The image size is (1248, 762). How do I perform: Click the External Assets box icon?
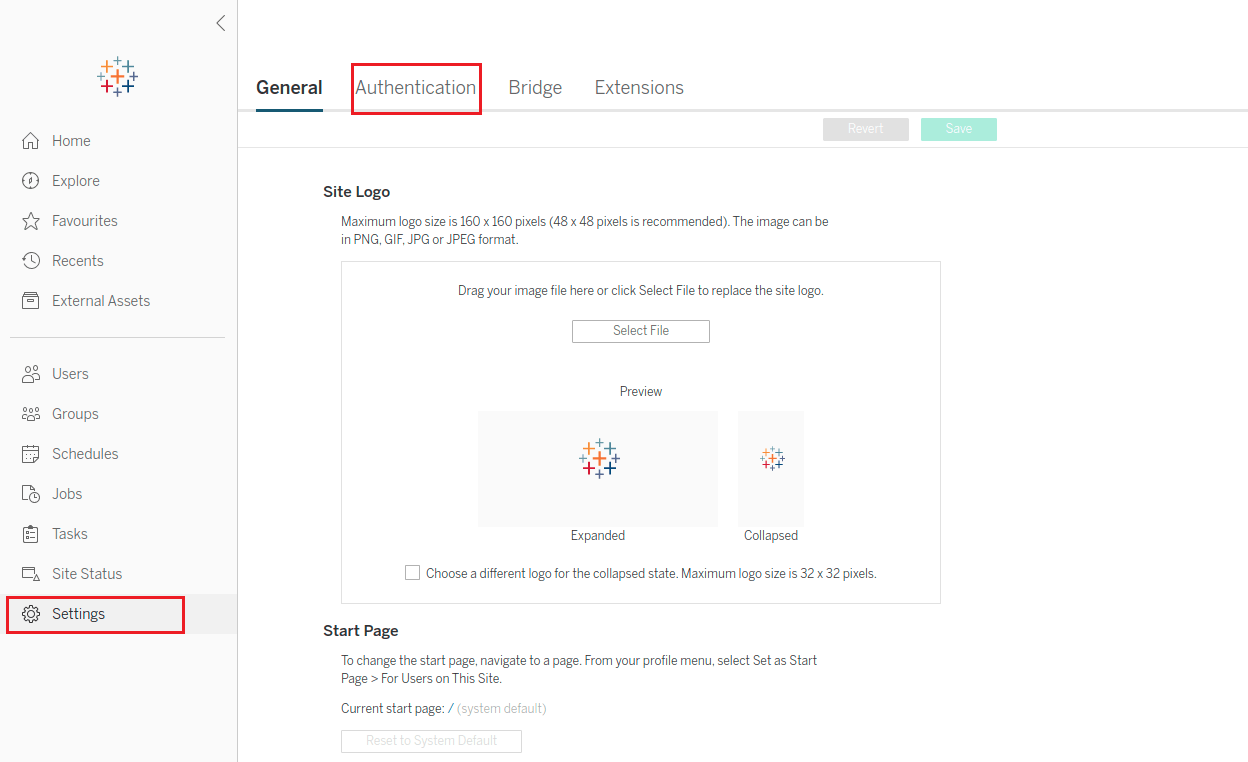click(31, 301)
